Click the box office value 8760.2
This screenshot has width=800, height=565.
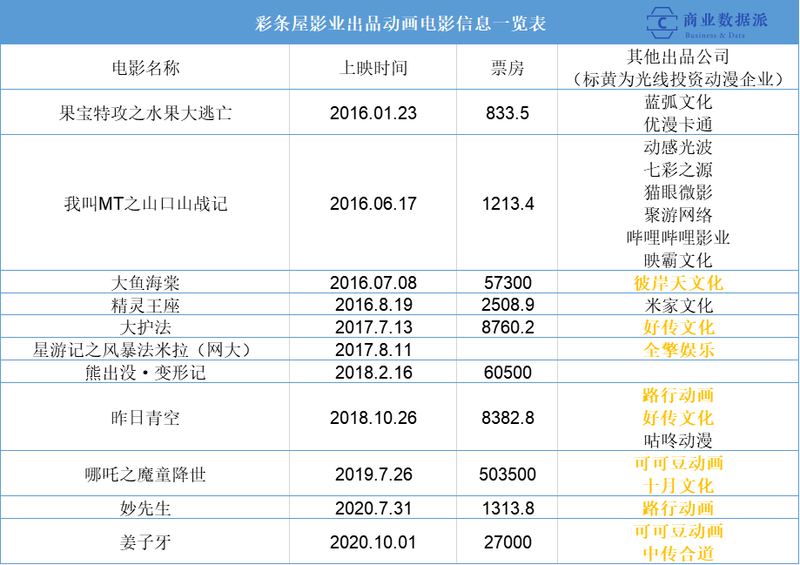click(x=508, y=327)
